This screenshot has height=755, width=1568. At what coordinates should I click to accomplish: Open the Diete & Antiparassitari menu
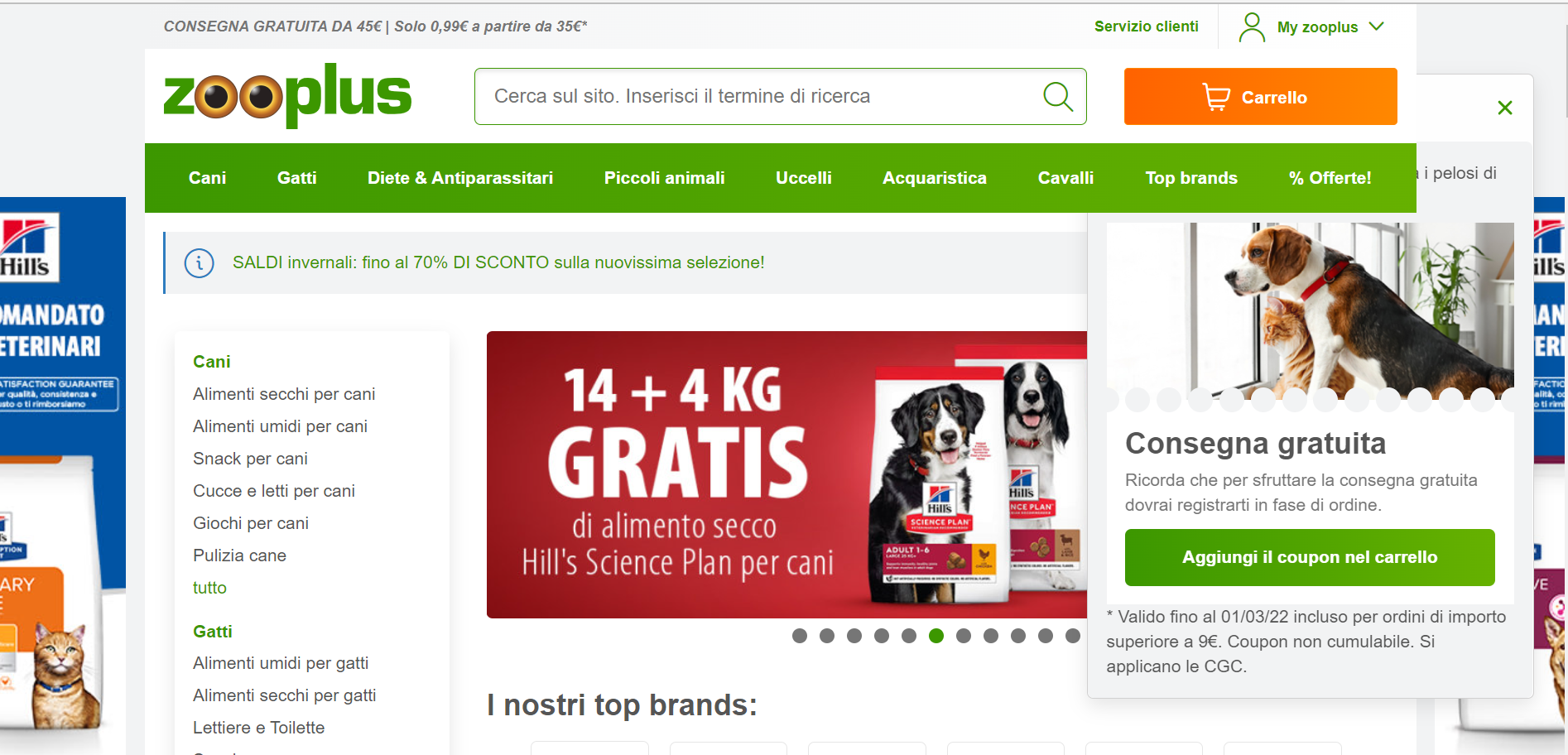460,178
